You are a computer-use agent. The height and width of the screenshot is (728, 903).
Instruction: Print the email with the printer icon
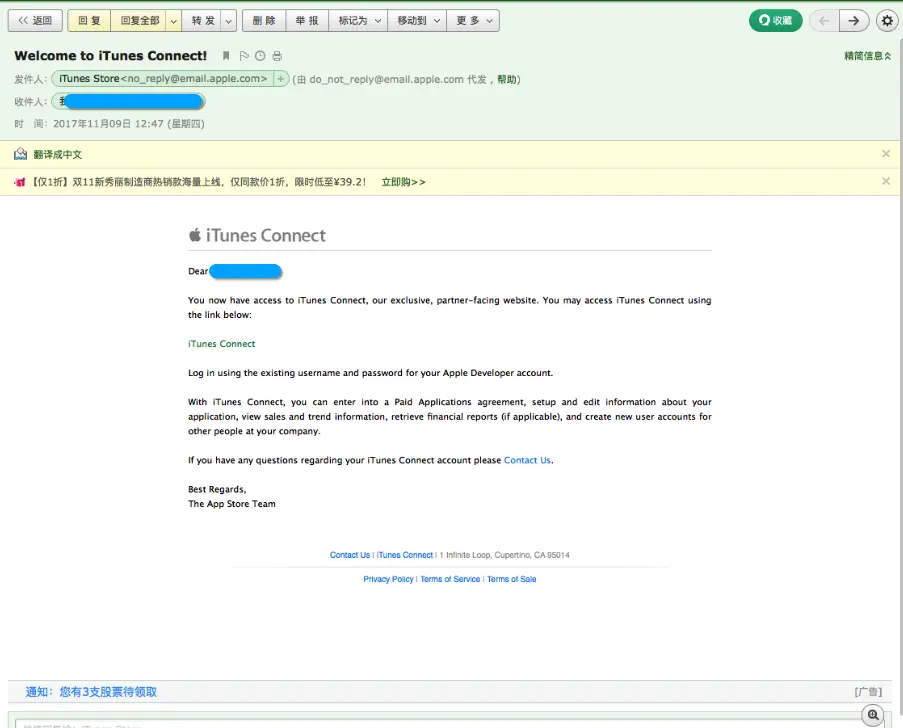(277, 56)
